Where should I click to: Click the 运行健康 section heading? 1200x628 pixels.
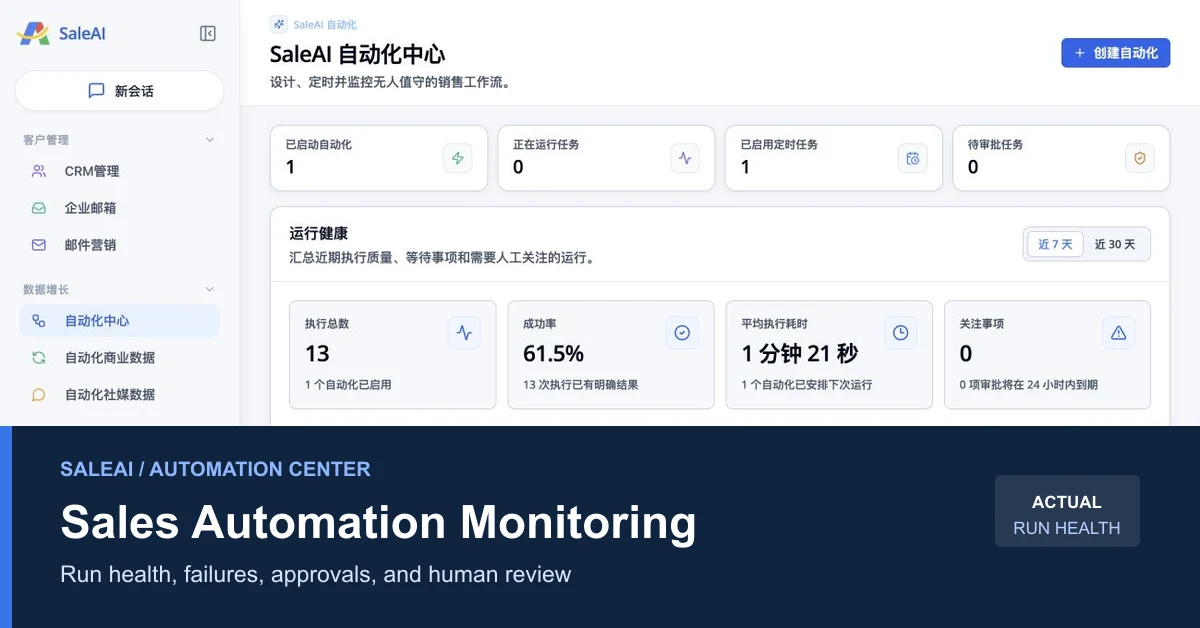pyautogui.click(x=318, y=234)
